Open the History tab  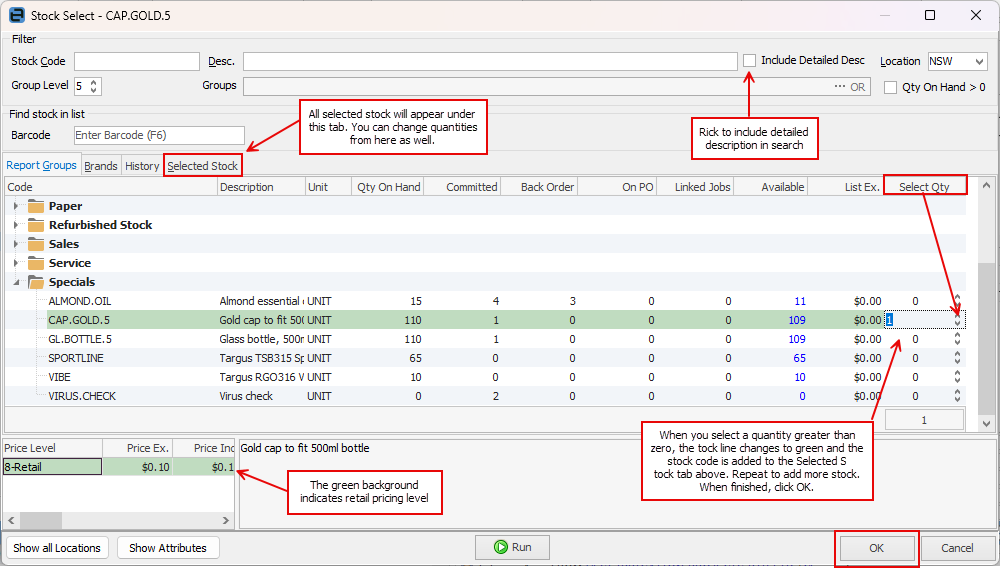coord(142,166)
